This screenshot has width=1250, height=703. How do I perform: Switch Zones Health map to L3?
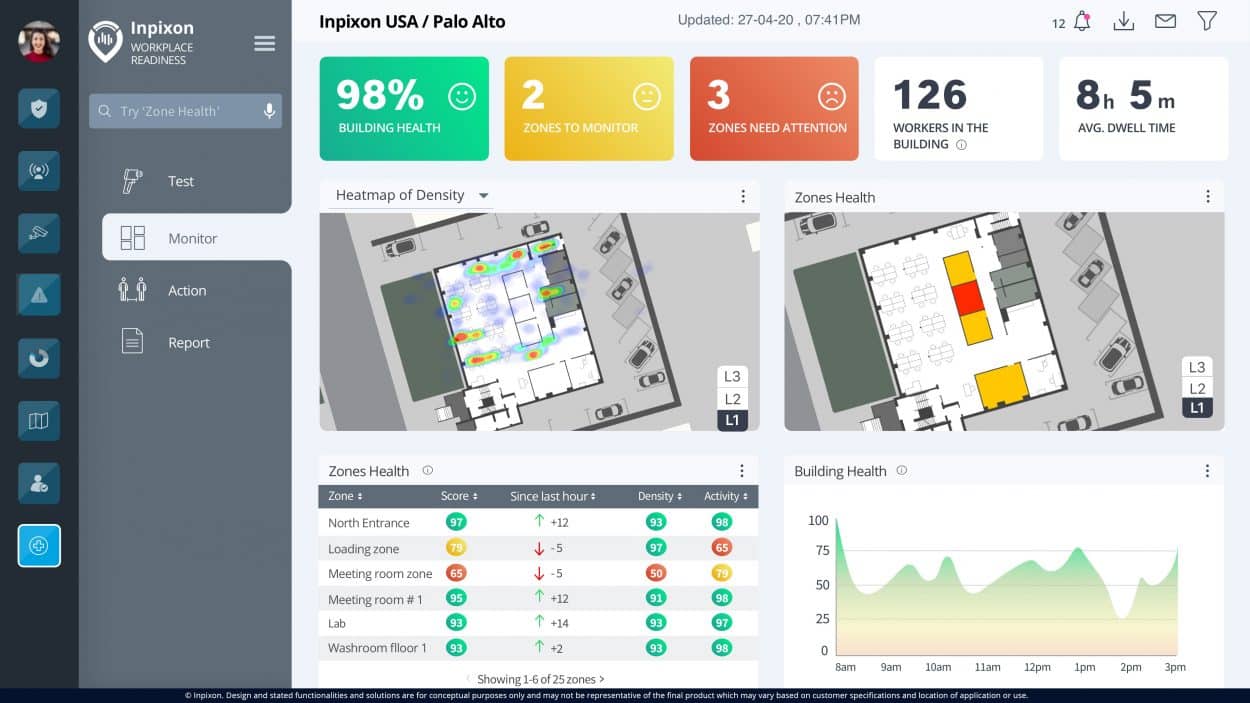(1197, 367)
